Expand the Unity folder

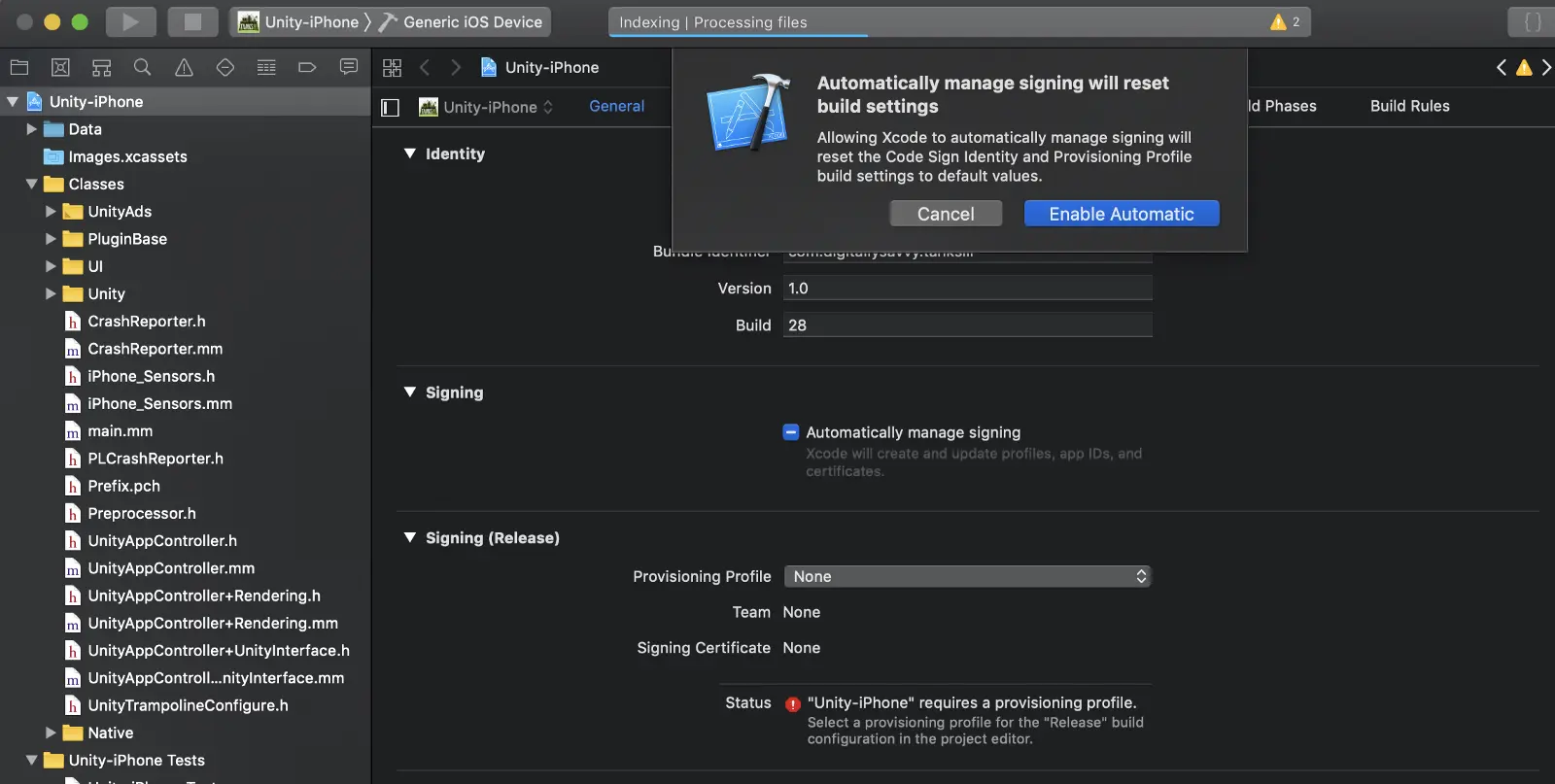[52, 293]
